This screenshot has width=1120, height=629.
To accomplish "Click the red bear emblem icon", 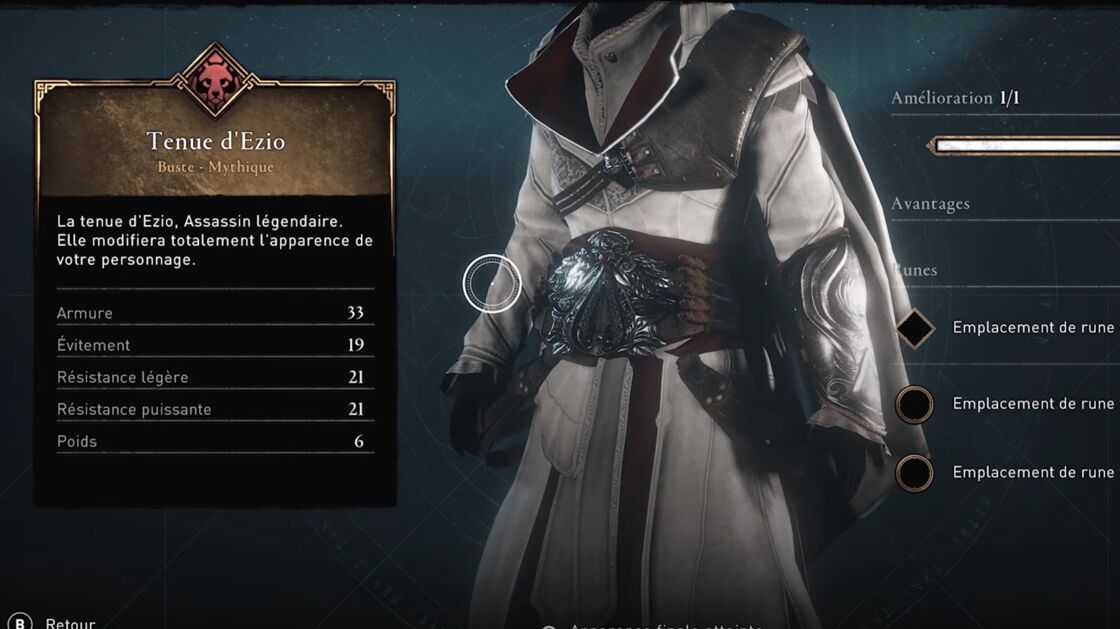I will point(215,81).
